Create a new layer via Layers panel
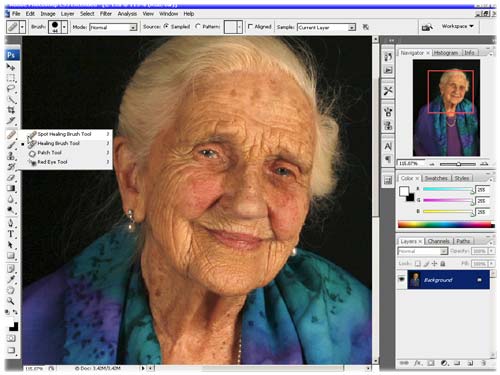This screenshot has width=500, height=375. point(470,363)
